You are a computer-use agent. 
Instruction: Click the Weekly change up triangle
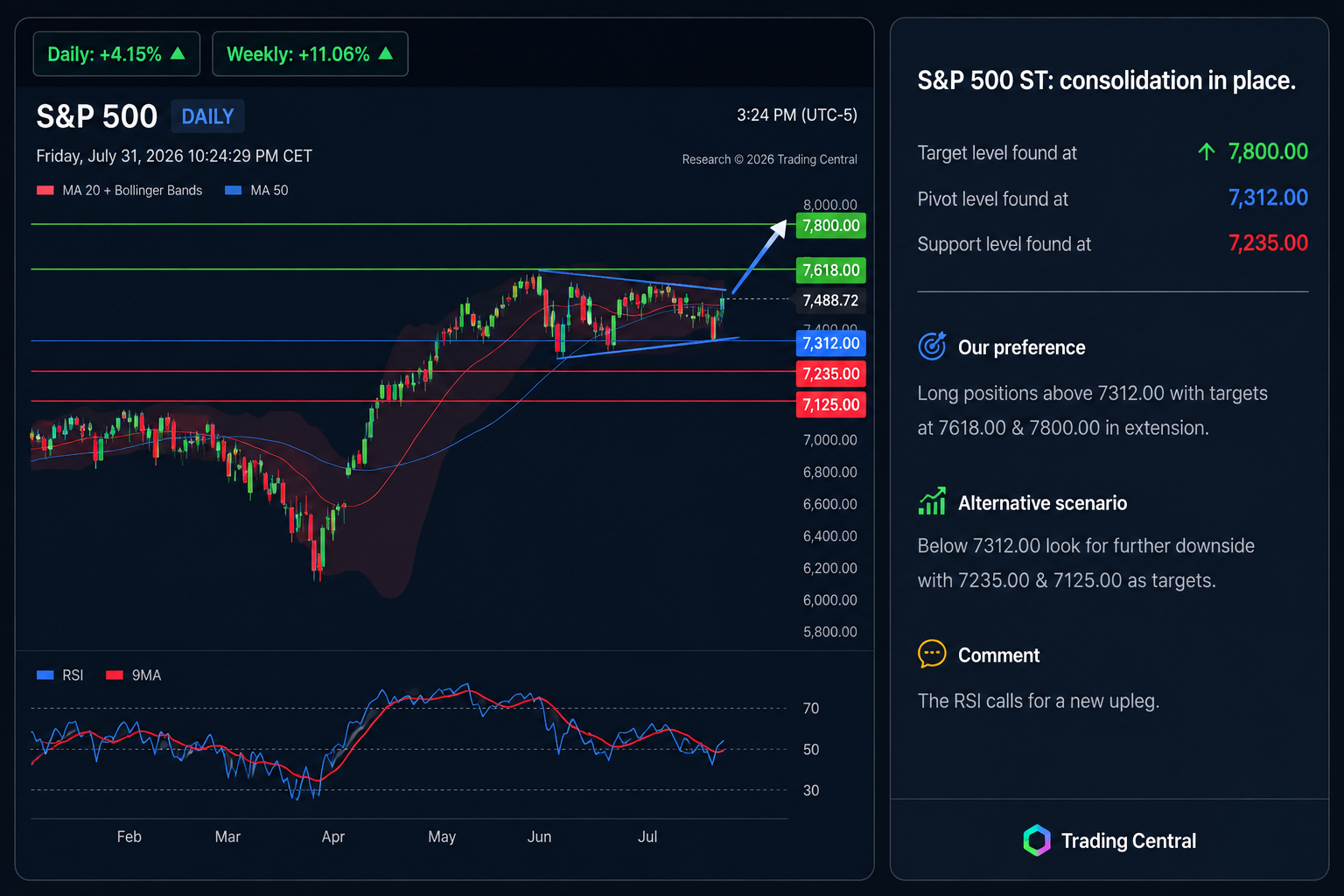(386, 53)
